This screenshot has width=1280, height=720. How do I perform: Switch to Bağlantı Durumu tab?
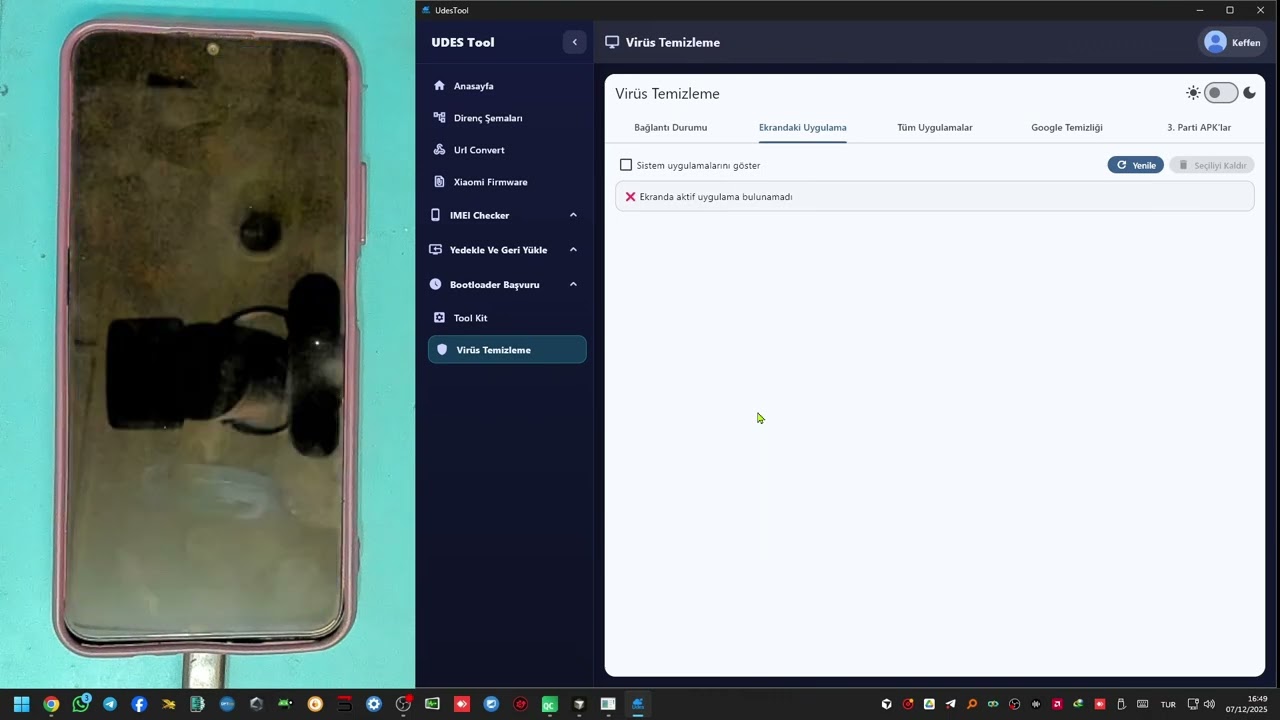coord(671,128)
